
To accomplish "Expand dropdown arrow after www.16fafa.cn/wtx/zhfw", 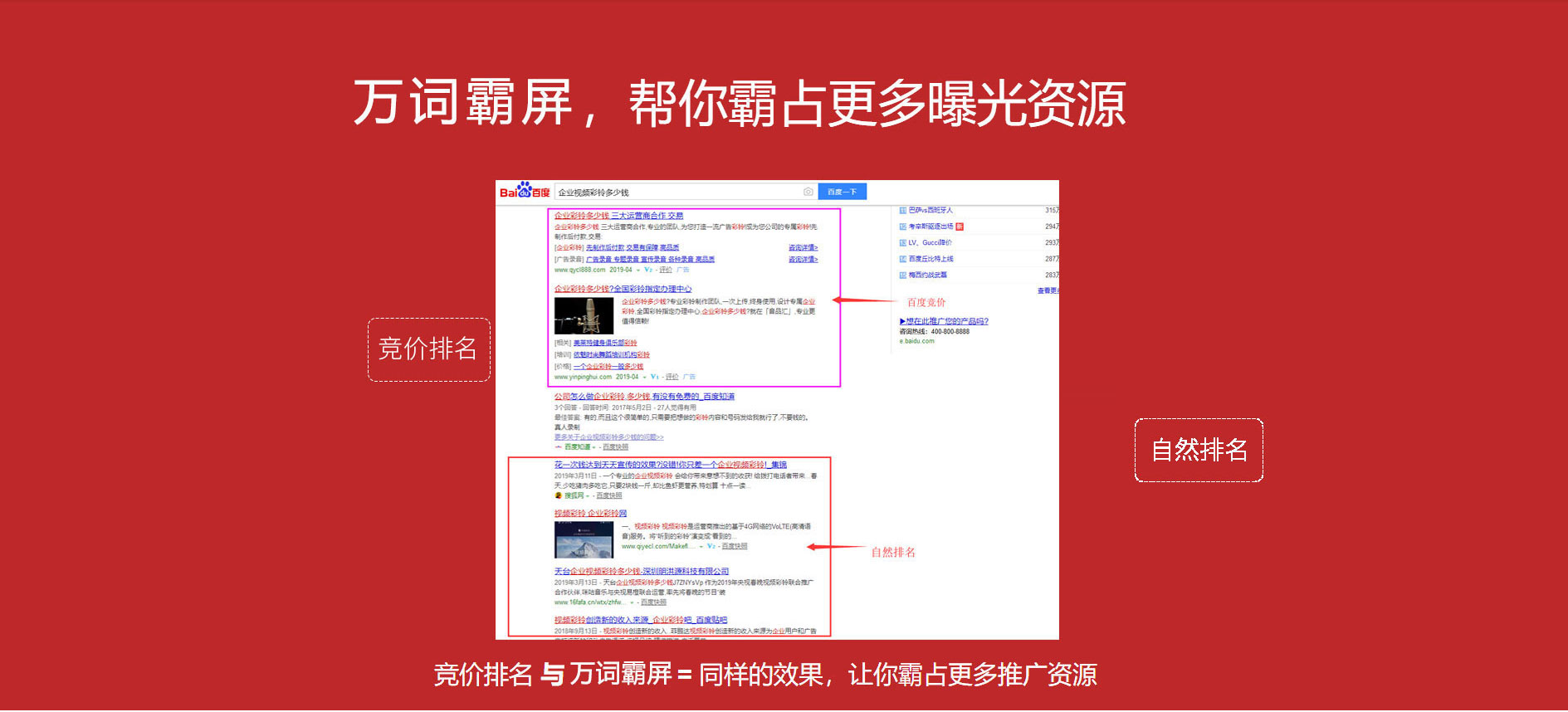I will [x=633, y=602].
